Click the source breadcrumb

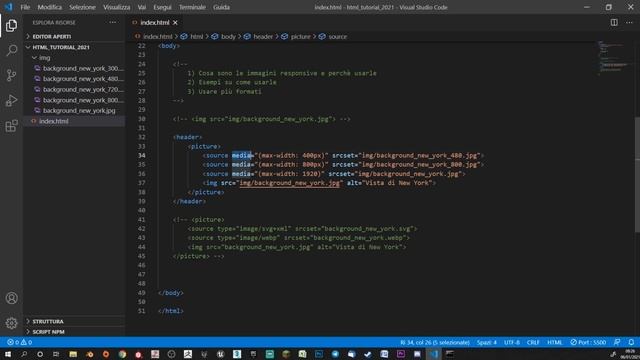pos(333,36)
